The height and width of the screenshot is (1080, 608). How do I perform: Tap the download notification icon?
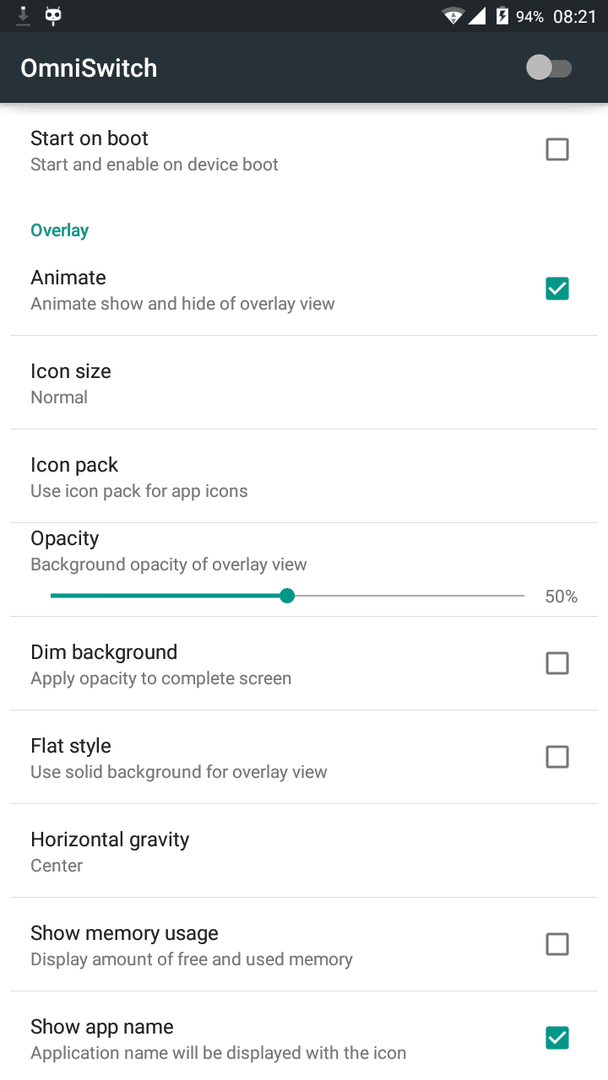pyautogui.click(x=23, y=15)
